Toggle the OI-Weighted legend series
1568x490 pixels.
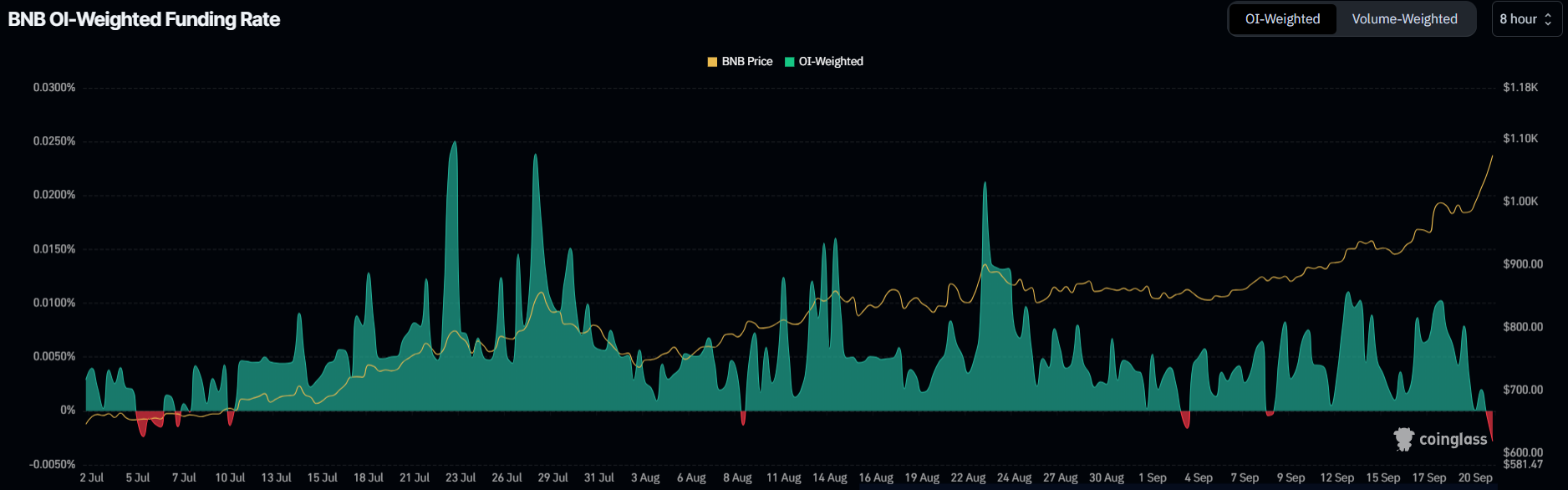pyautogui.click(x=823, y=62)
